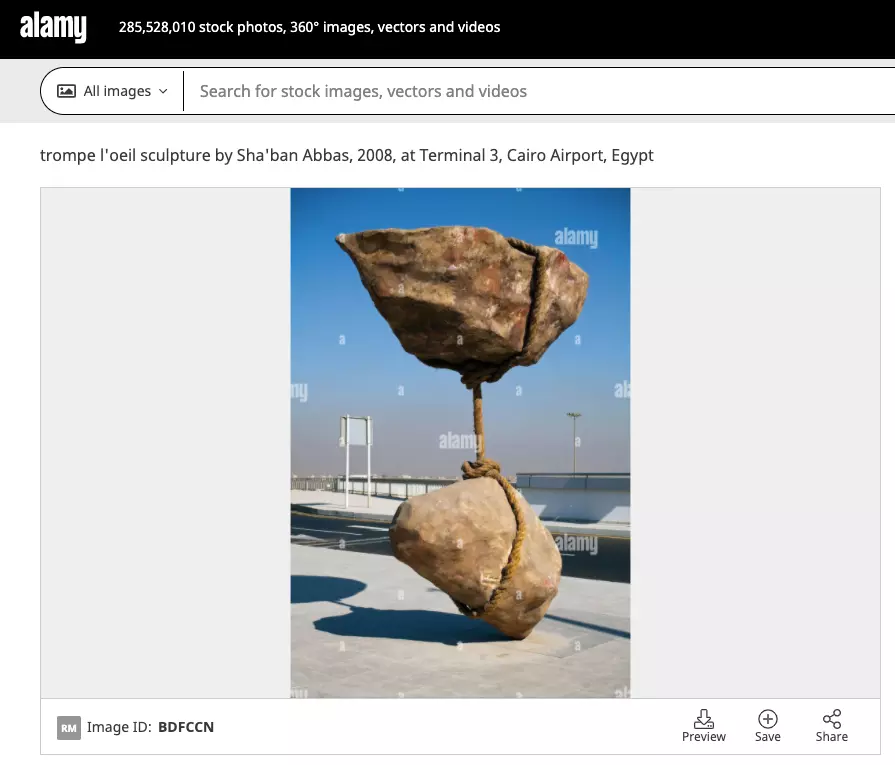Save the image with plus icon
Image resolution: width=895 pixels, height=765 pixels.
tap(767, 719)
